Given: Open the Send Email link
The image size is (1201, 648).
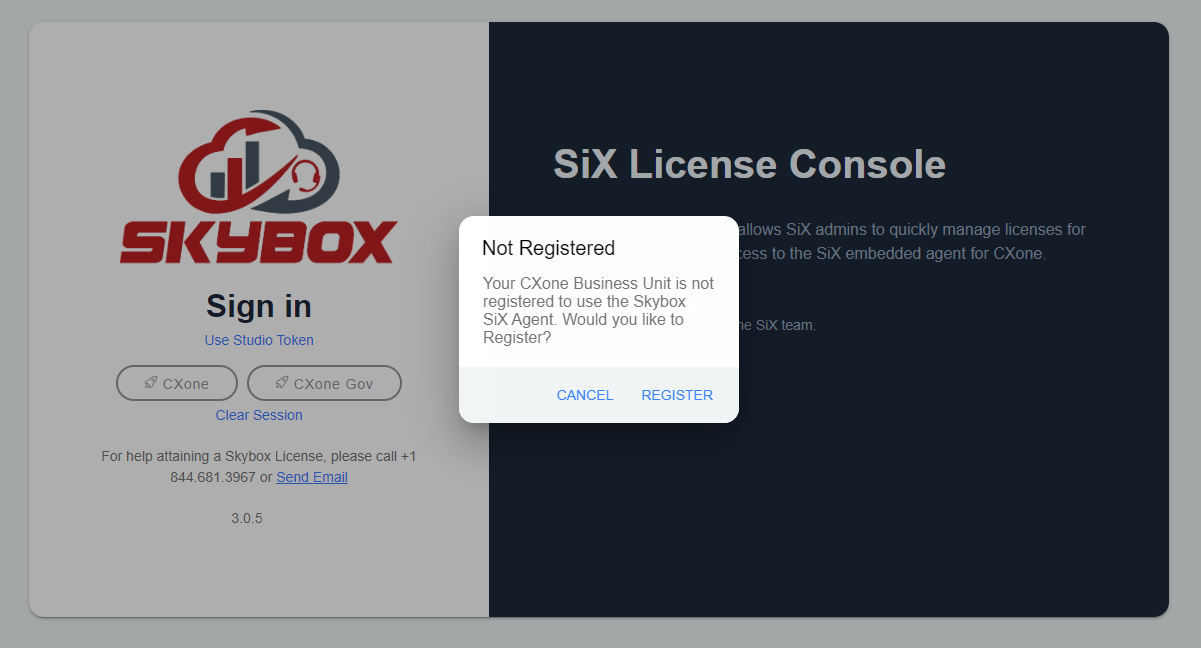Looking at the screenshot, I should 312,477.
